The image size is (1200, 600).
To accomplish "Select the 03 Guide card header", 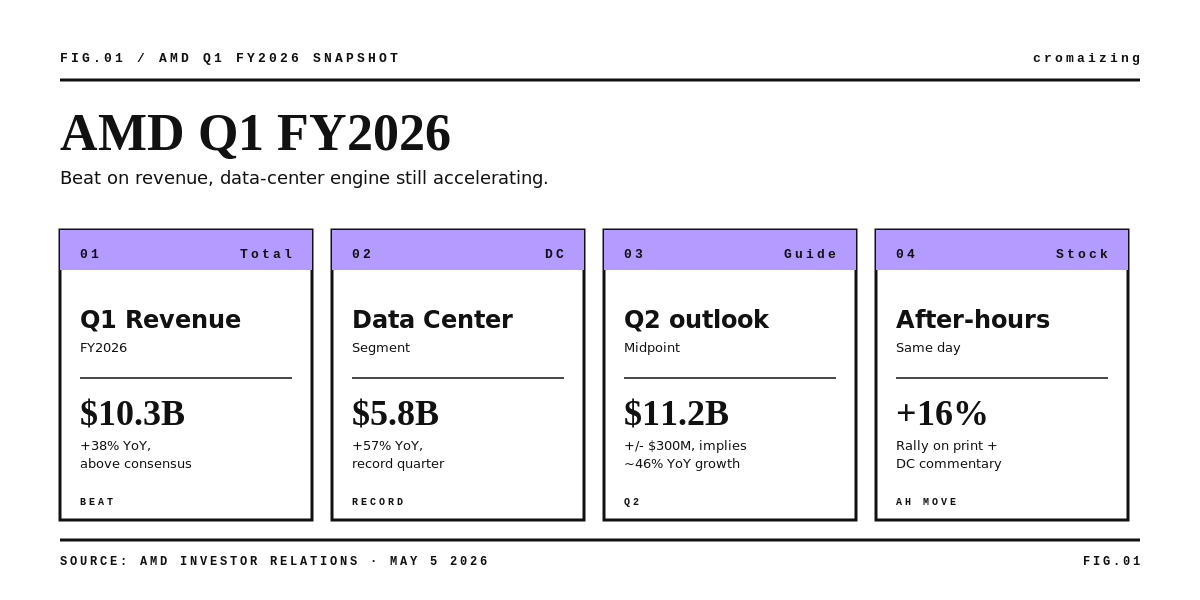I will [x=730, y=250].
